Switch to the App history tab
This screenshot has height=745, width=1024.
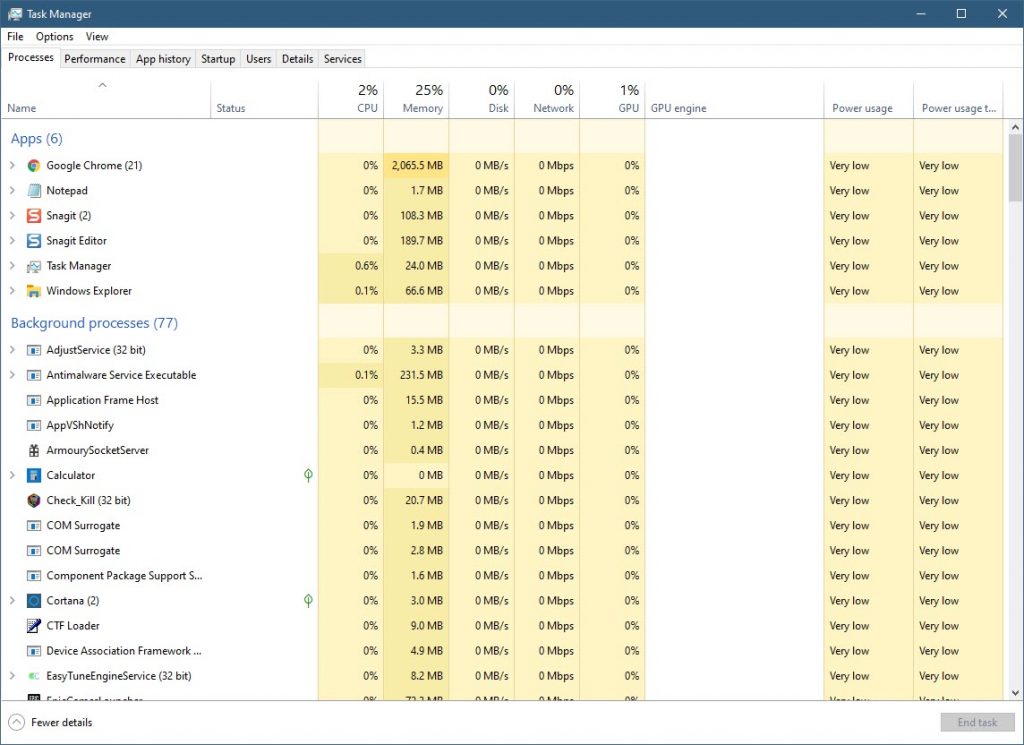pos(163,59)
